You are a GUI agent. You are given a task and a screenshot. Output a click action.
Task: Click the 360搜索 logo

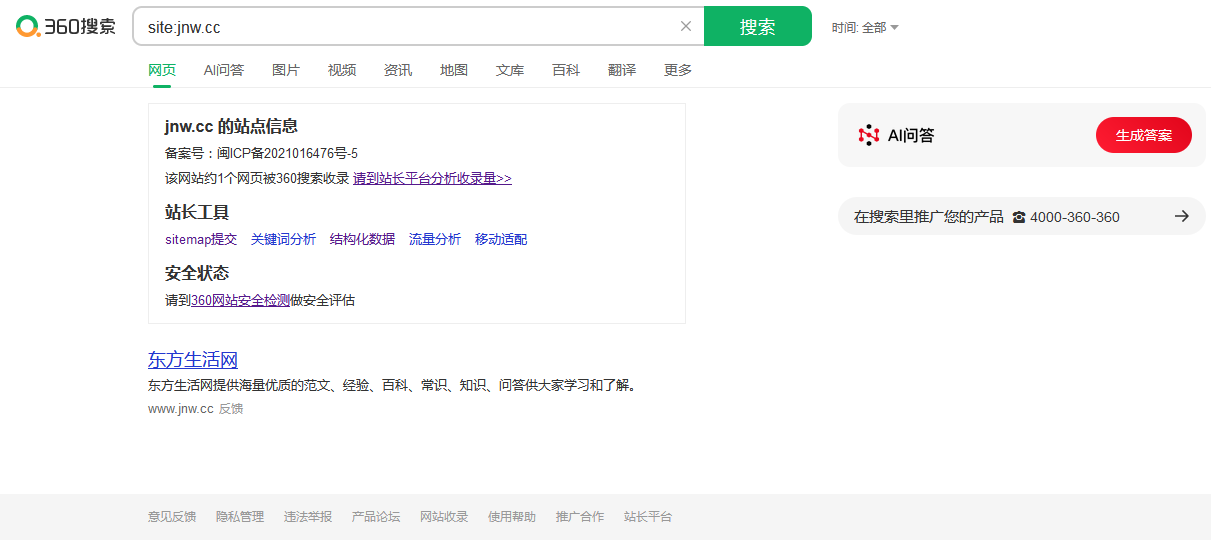[66, 27]
